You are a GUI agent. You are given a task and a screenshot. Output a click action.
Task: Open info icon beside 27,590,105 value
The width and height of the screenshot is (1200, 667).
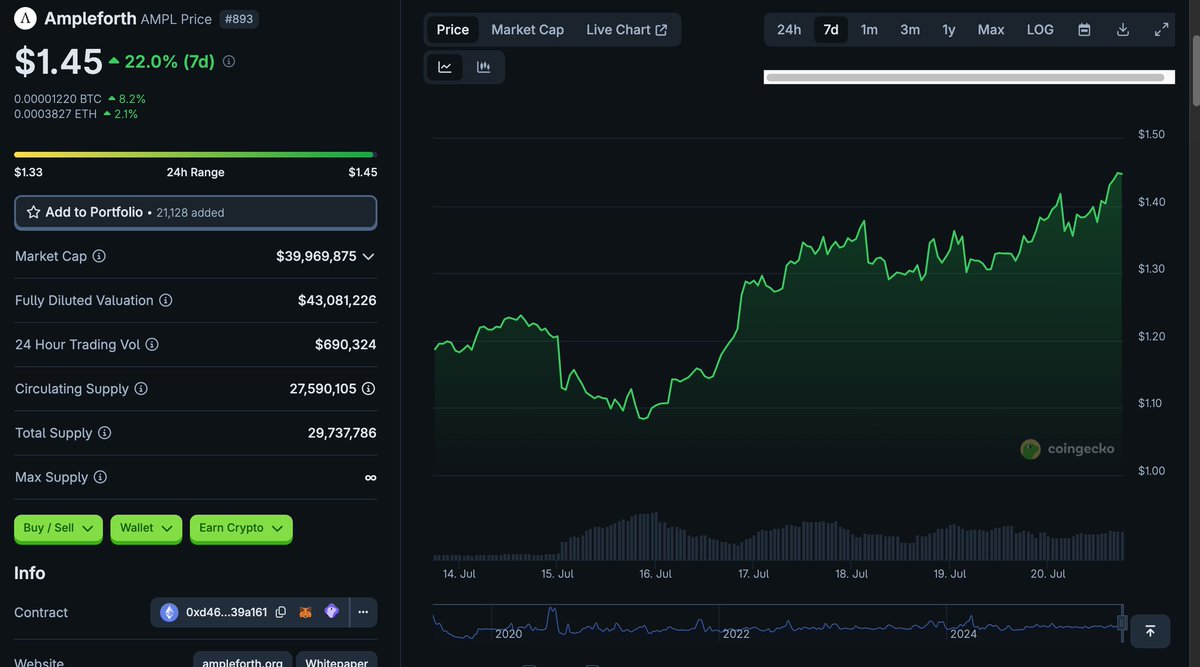pos(368,389)
